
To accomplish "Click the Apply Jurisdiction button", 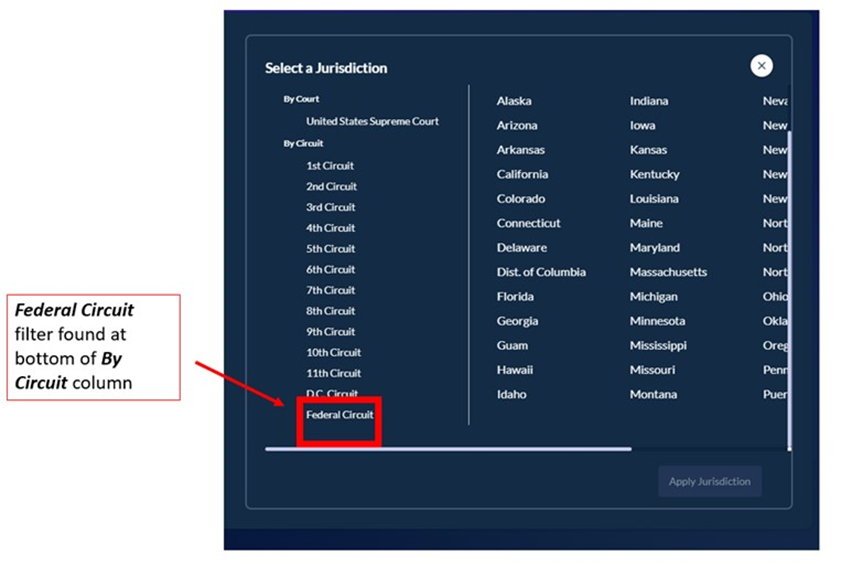I will 710,481.
